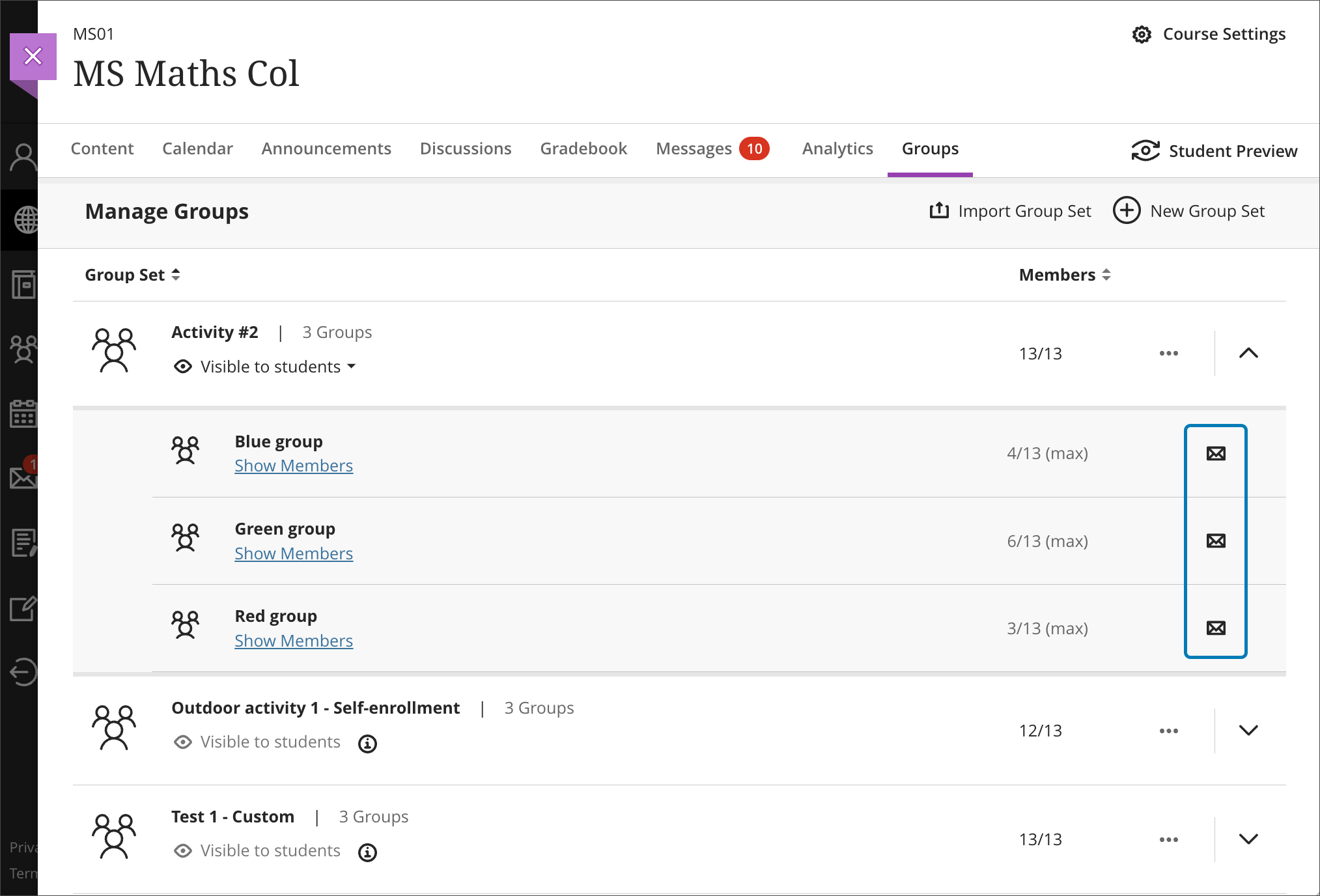Expand Outdoor activity 1 group set
Viewport: 1320px width, 896px height.
click(1248, 730)
